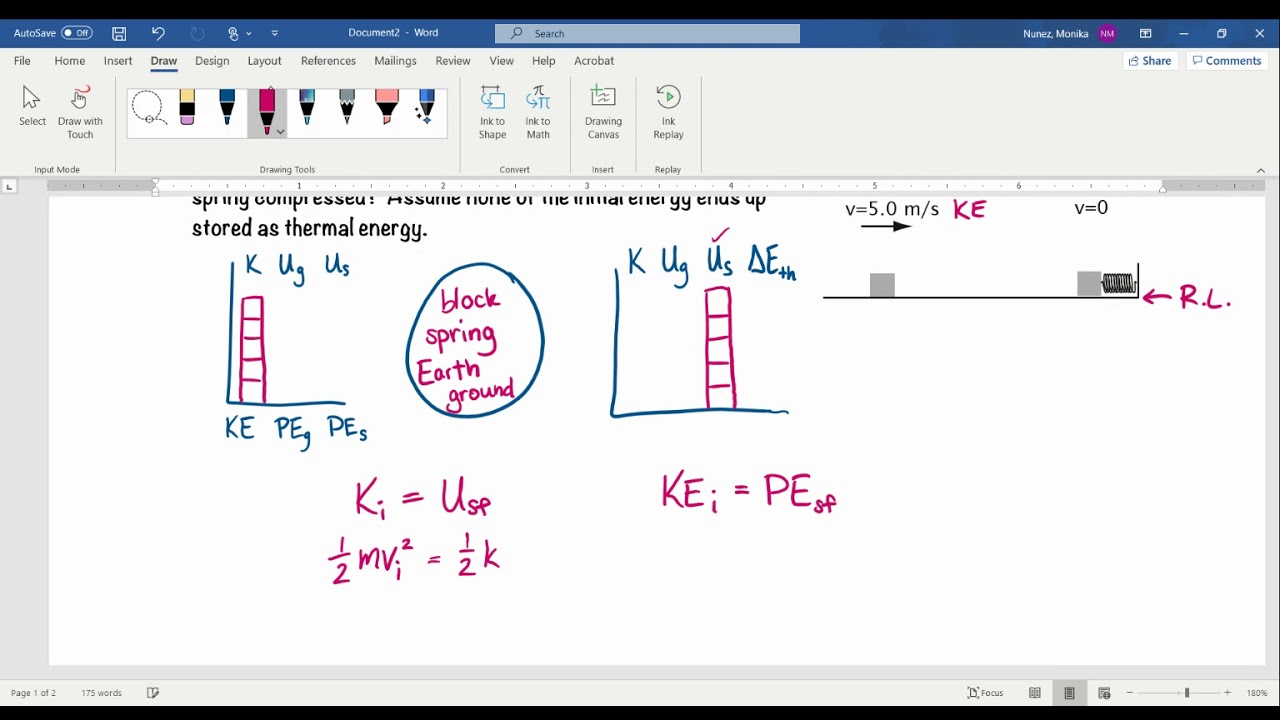Switch to Web Layout view
The image size is (1280, 720).
1104,693
